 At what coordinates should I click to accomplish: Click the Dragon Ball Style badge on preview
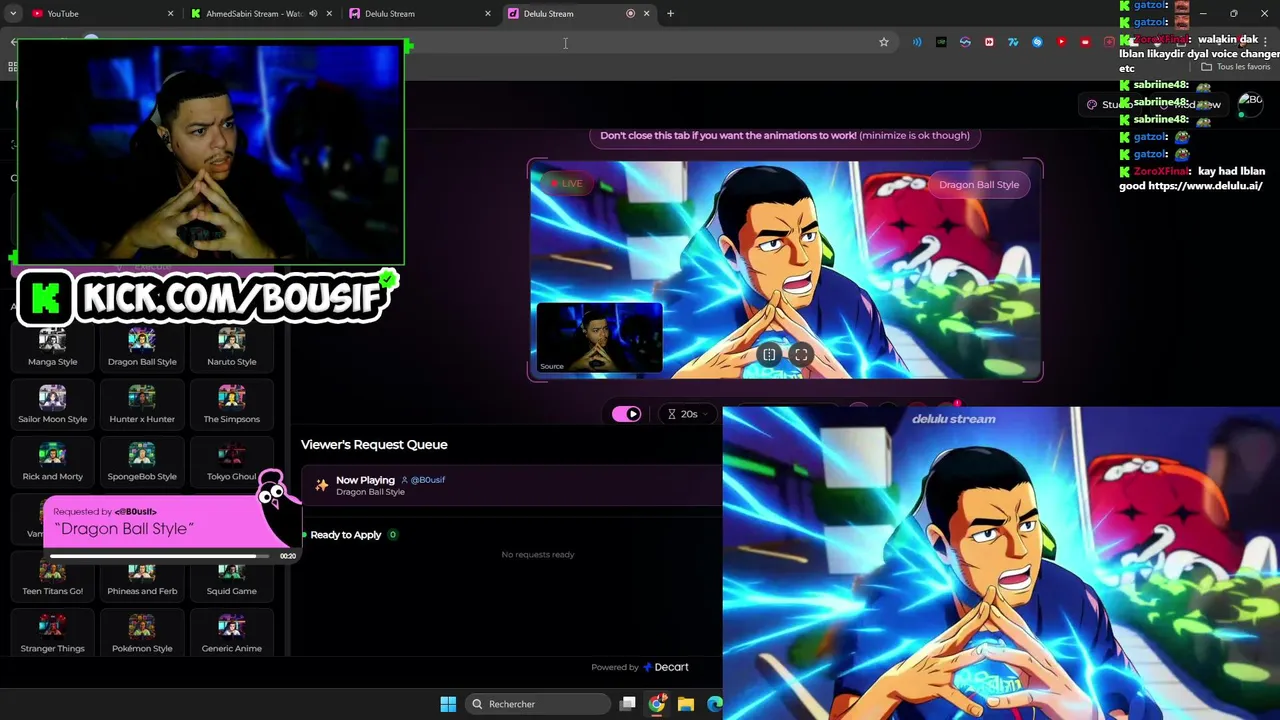tap(979, 184)
